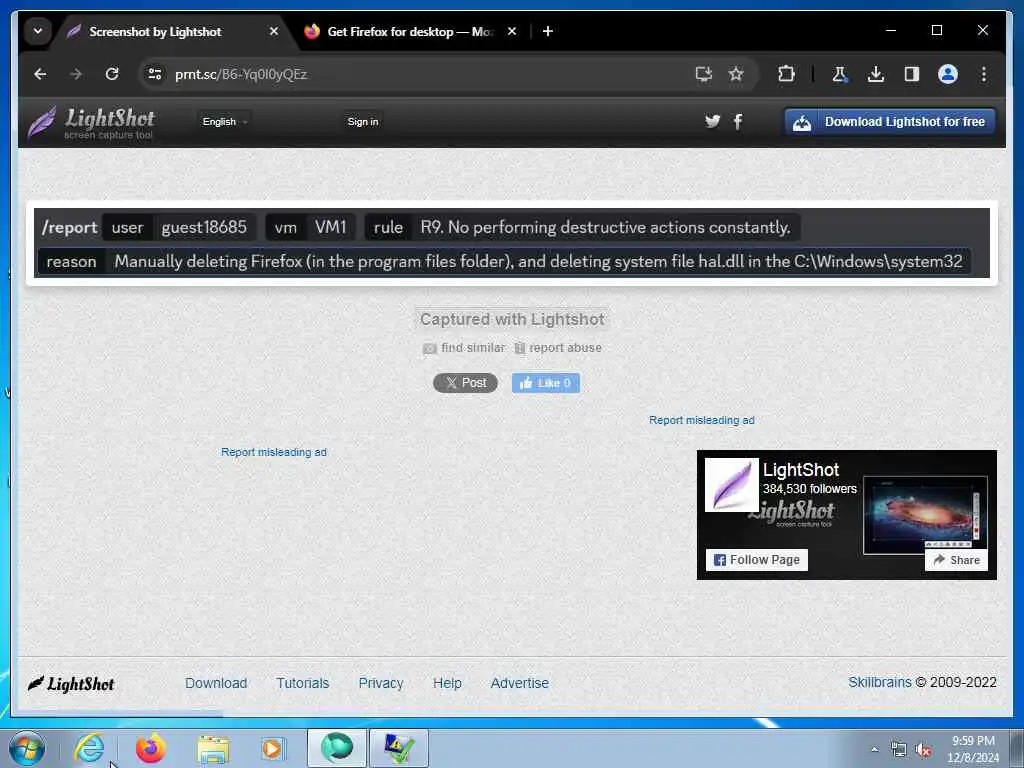This screenshot has width=1024, height=768.
Task: Click the Facebook Like button
Action: pos(545,383)
